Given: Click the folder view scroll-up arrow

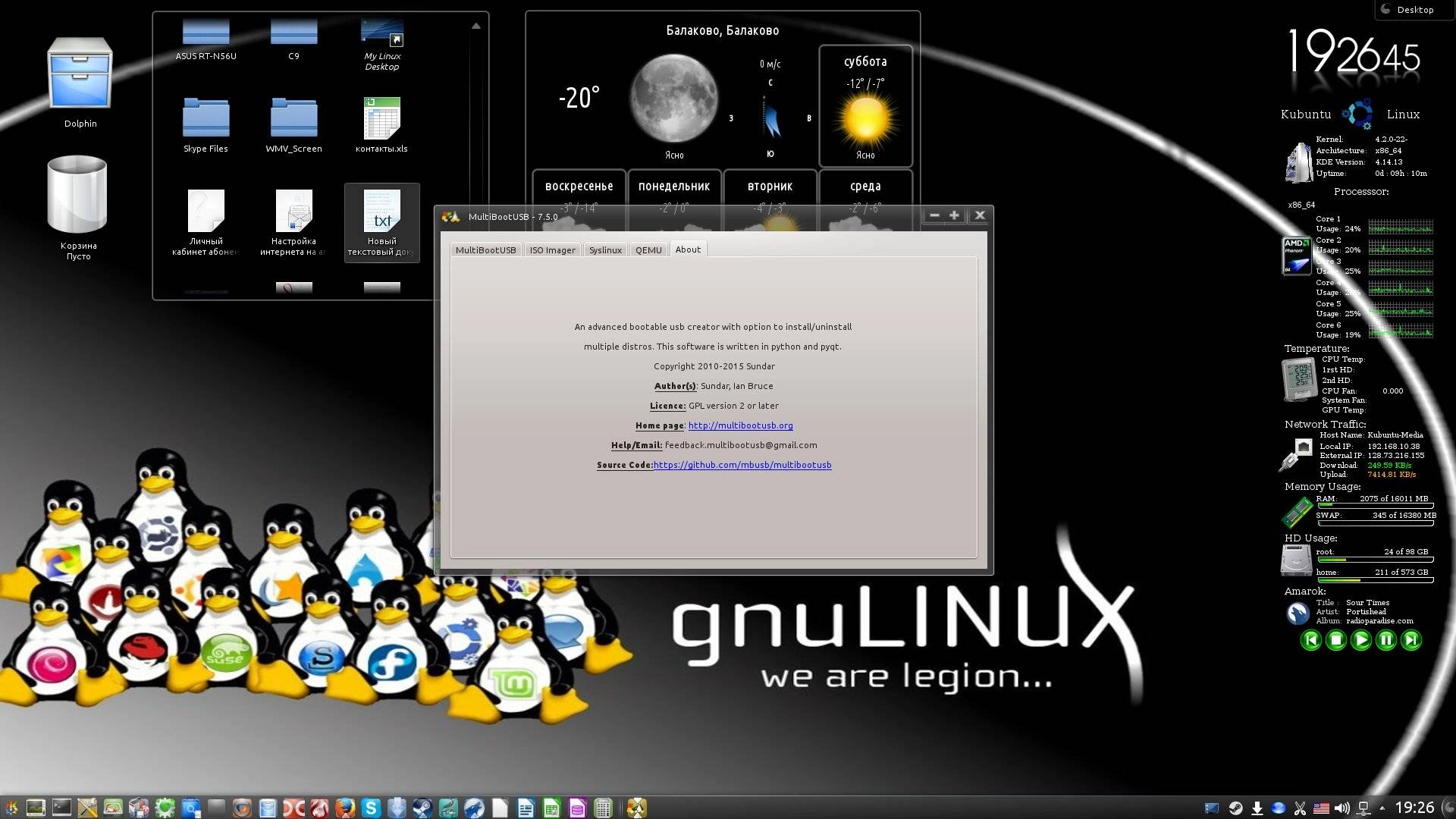Looking at the screenshot, I should [x=476, y=26].
